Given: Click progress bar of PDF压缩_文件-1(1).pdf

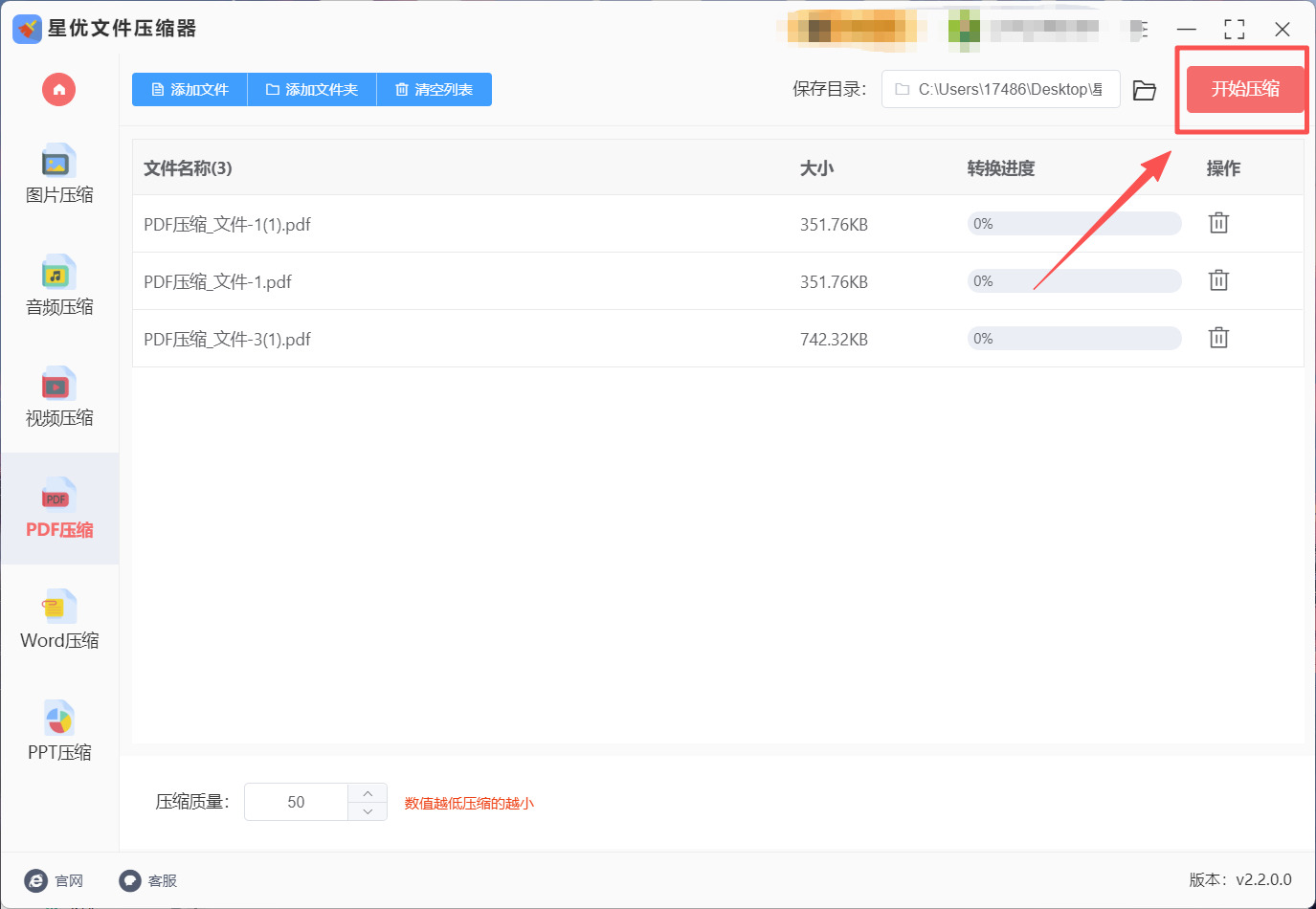Looking at the screenshot, I should pos(1074,224).
